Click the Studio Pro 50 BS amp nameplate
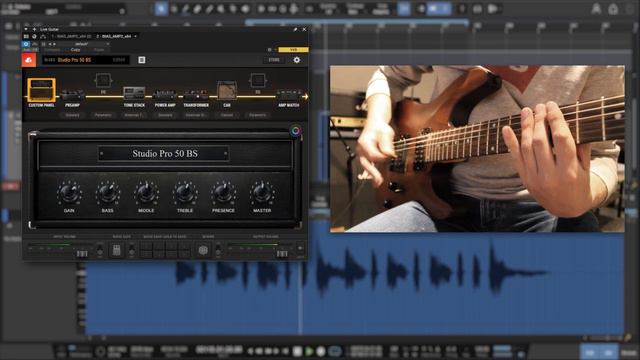Screen dimensions: 640x360 coord(164,153)
